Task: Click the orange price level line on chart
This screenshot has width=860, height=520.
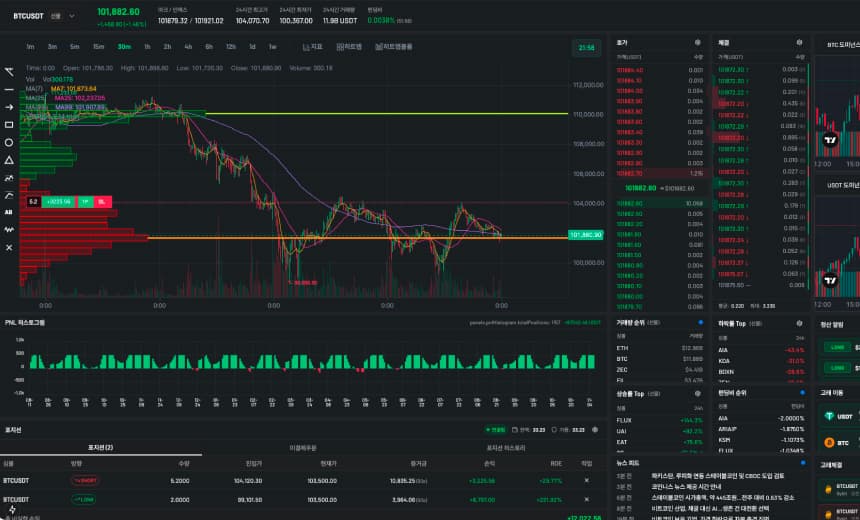Action: coord(300,237)
